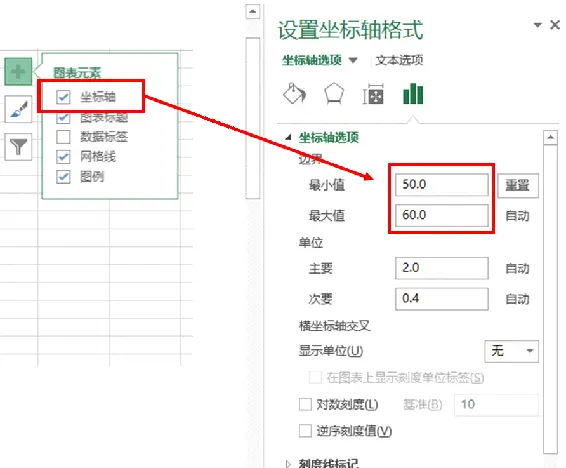This screenshot has width=566, height=468.
Task: Expand the 刻度线标记 section
Action: pyautogui.click(x=288, y=463)
